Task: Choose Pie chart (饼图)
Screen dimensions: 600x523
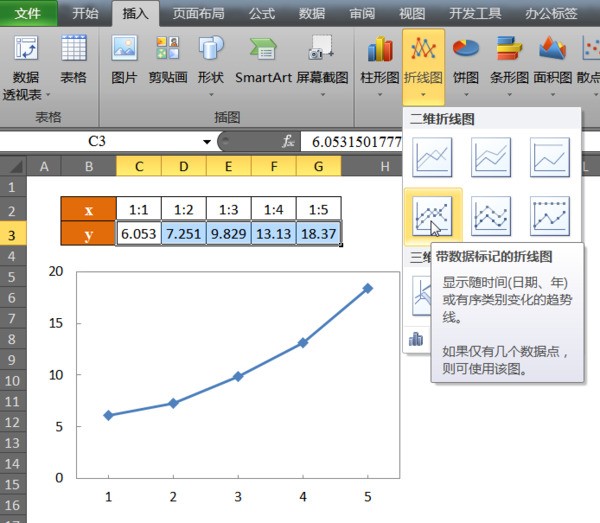Action: (466, 65)
